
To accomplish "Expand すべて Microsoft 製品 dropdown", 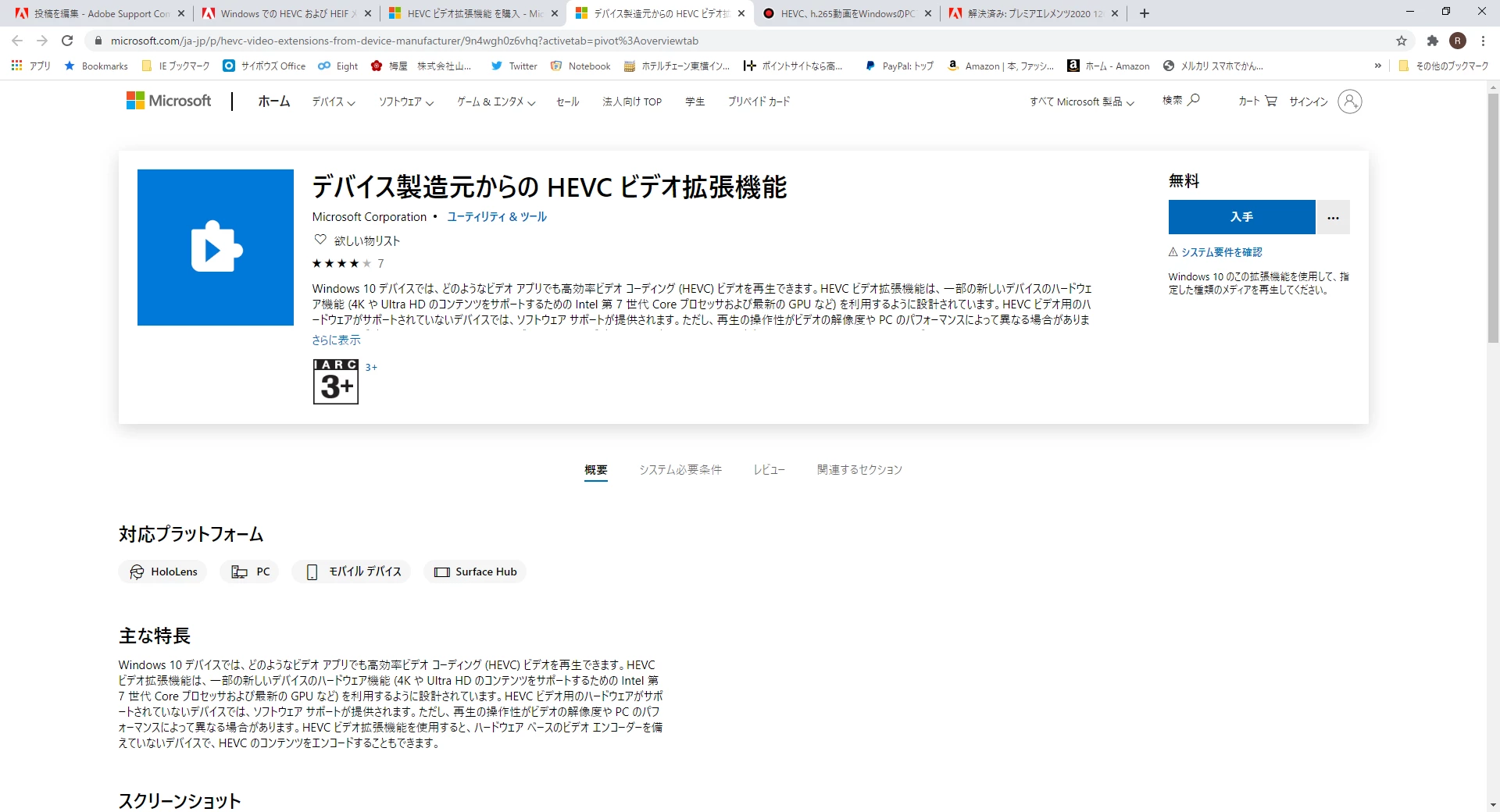I will pyautogui.click(x=1082, y=101).
